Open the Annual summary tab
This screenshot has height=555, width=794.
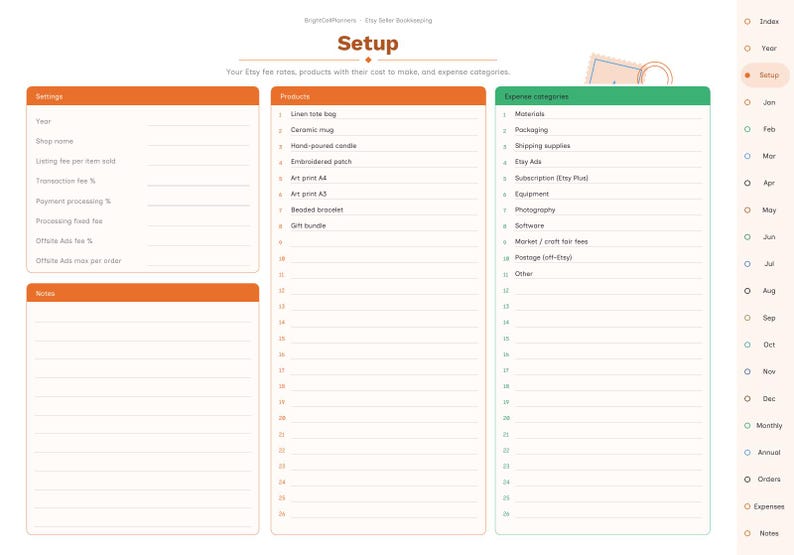[x=765, y=452]
